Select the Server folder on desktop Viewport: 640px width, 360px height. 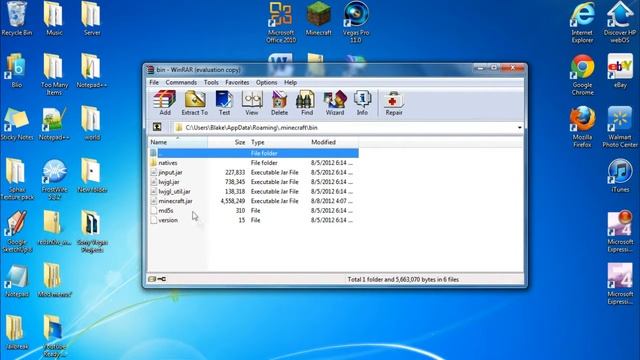click(x=91, y=19)
